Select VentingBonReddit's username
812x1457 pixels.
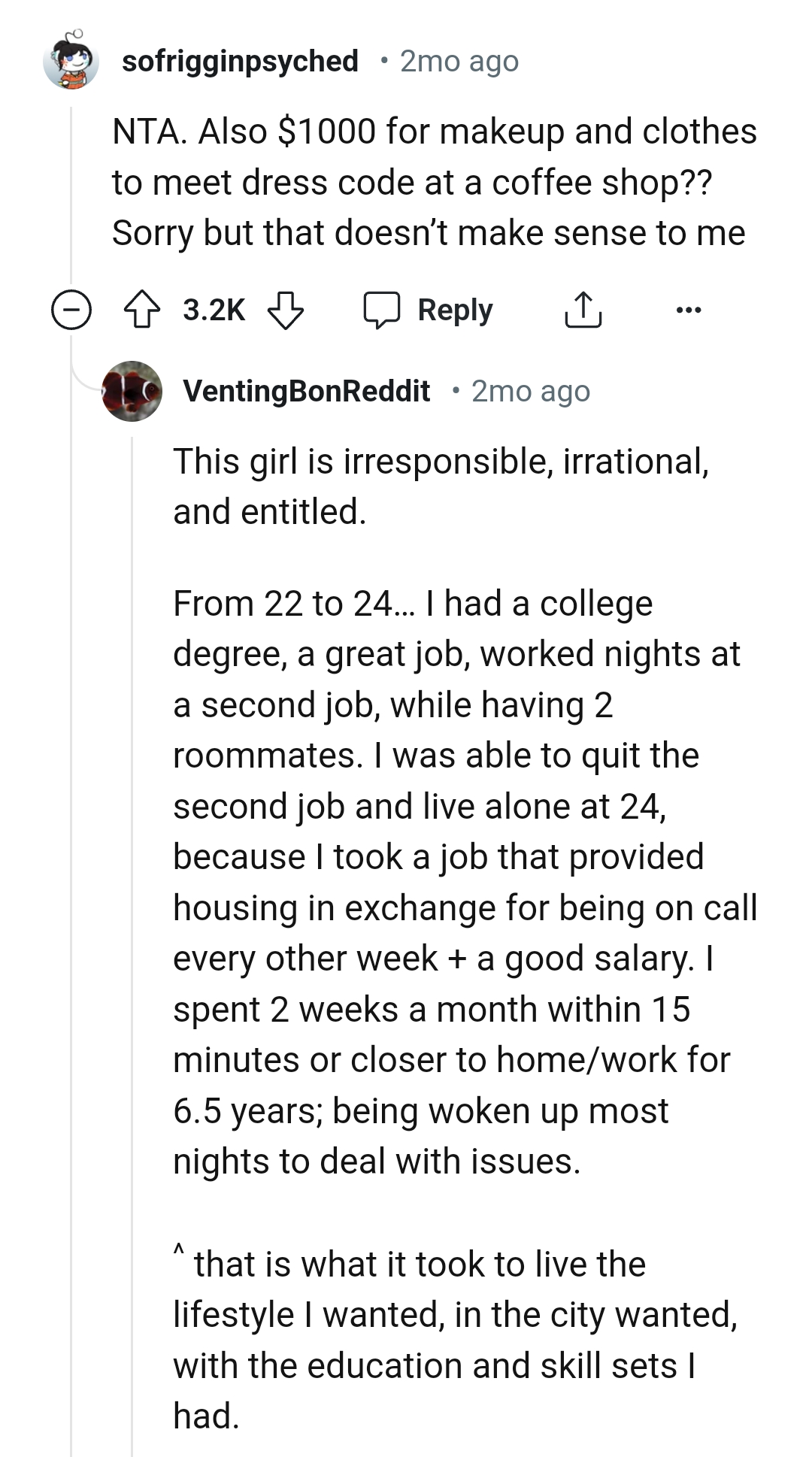306,391
